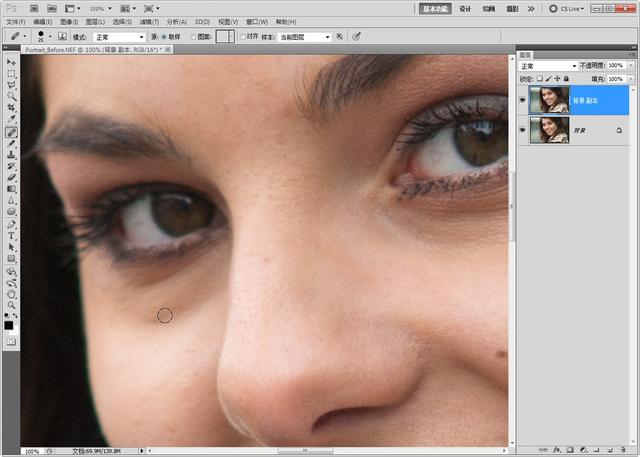Add a layer style via fx icon
The width and height of the screenshot is (640, 457).
click(557, 450)
